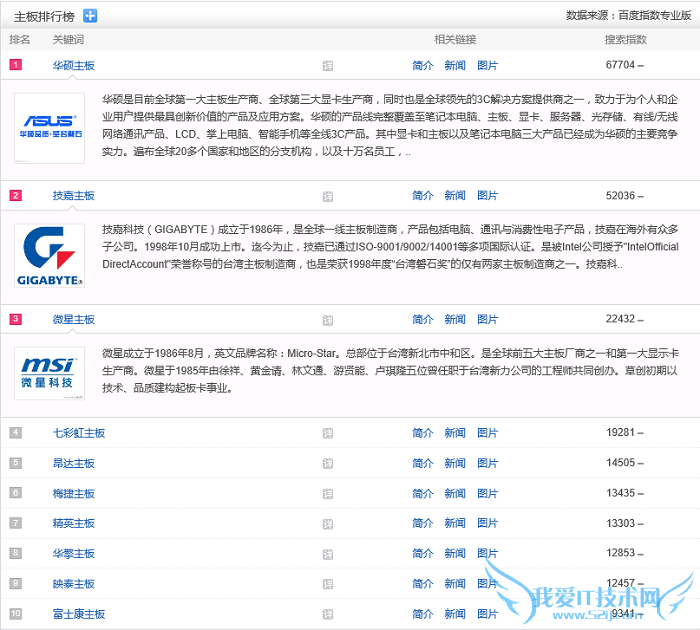Viewport: 700px width, 630px height.
Task: Open the 映泰主板 keyword link
Action: [74, 584]
